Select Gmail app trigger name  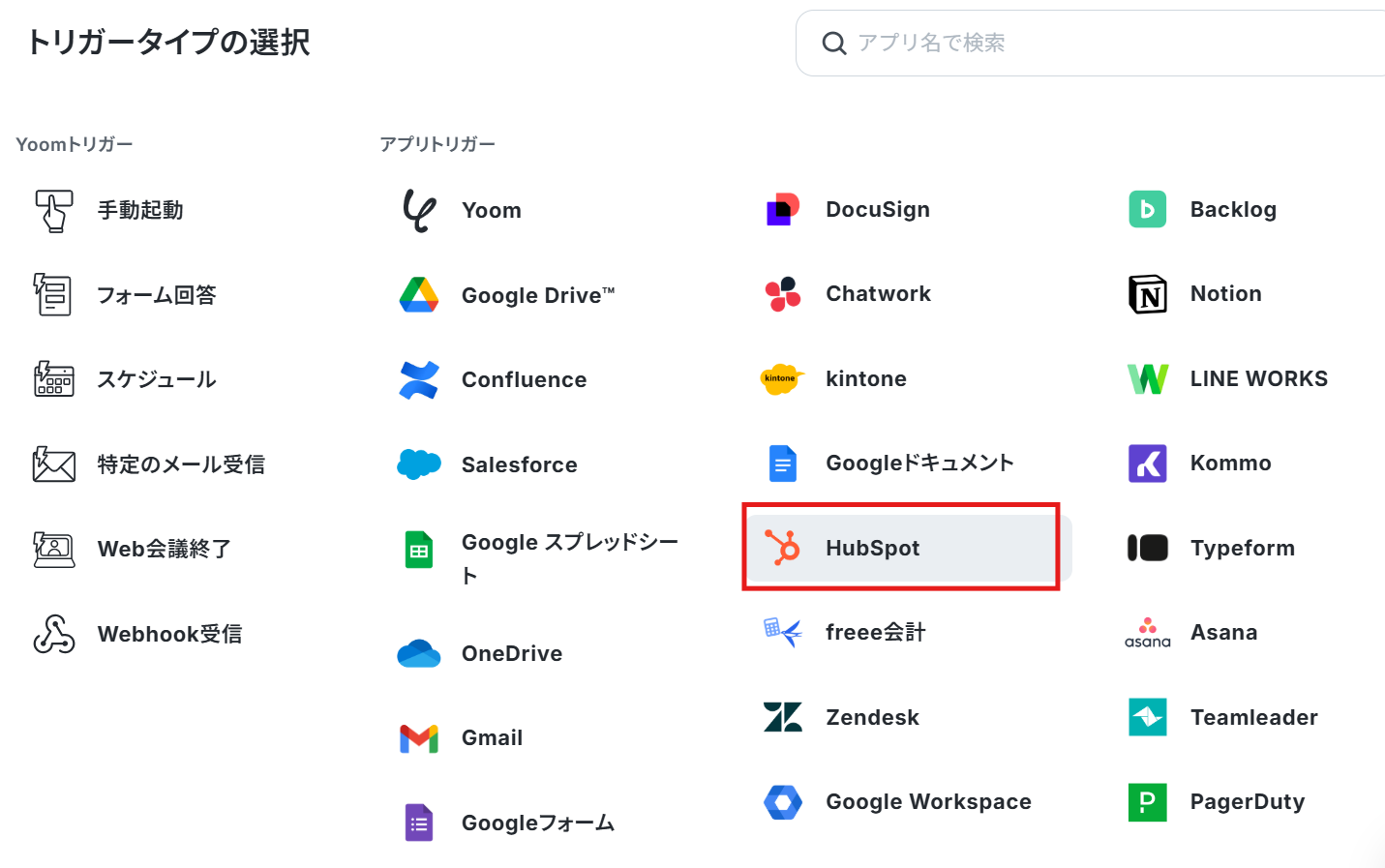click(493, 738)
